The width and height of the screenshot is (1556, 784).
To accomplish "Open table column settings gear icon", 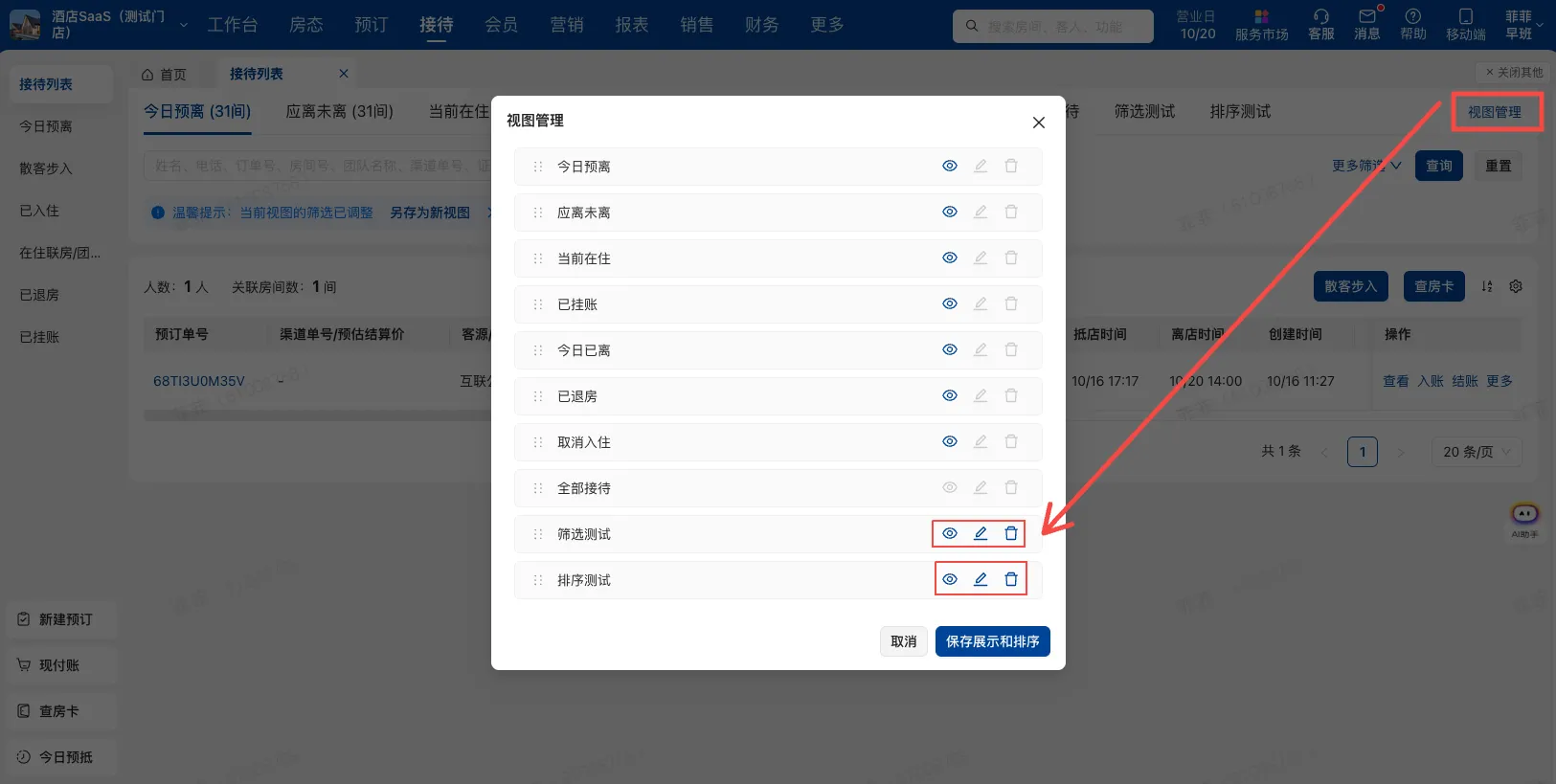I will 1516,286.
